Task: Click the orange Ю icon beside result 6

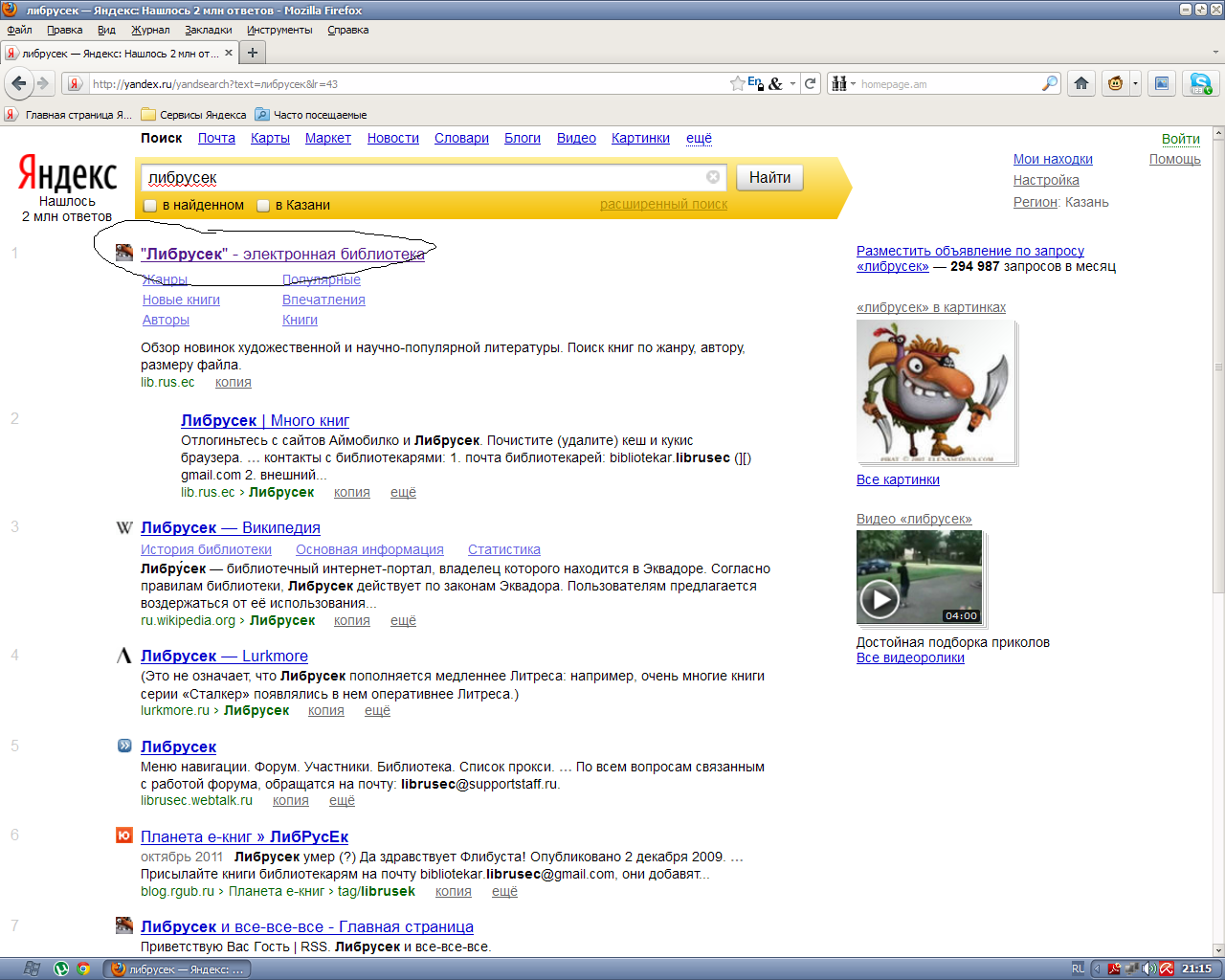Action: pos(123,835)
